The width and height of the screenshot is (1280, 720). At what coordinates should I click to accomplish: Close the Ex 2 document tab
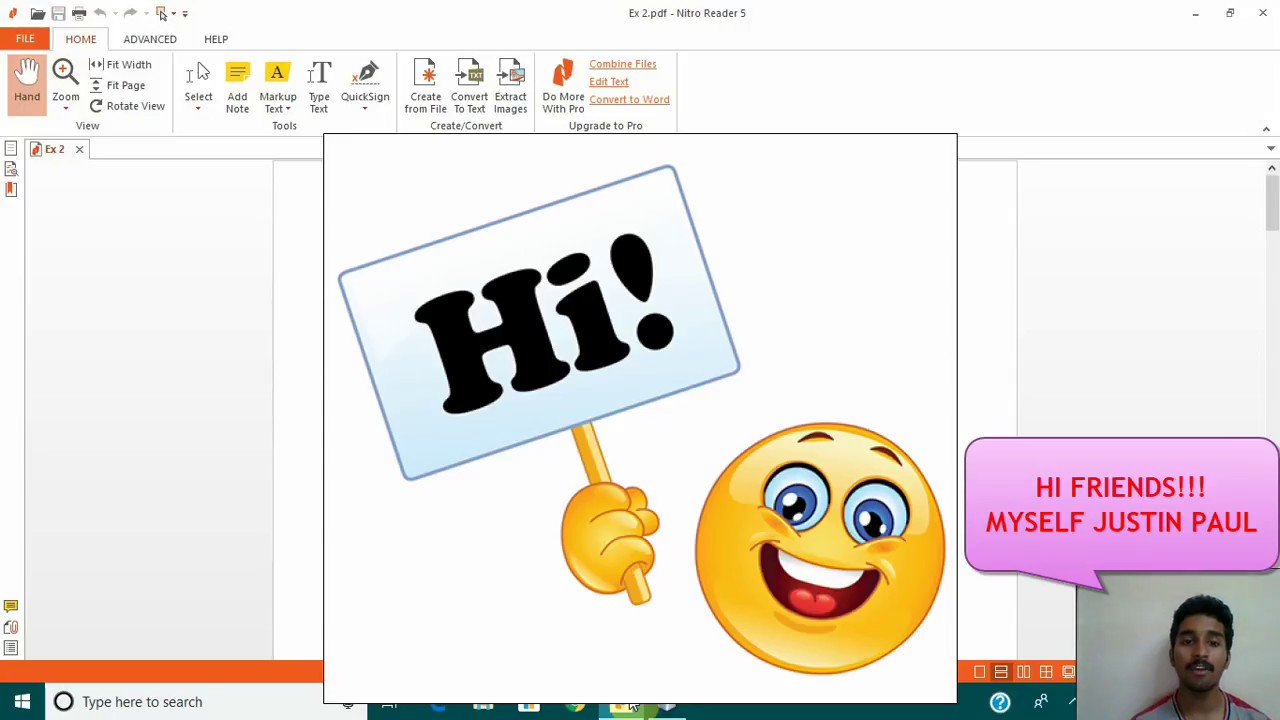79,149
